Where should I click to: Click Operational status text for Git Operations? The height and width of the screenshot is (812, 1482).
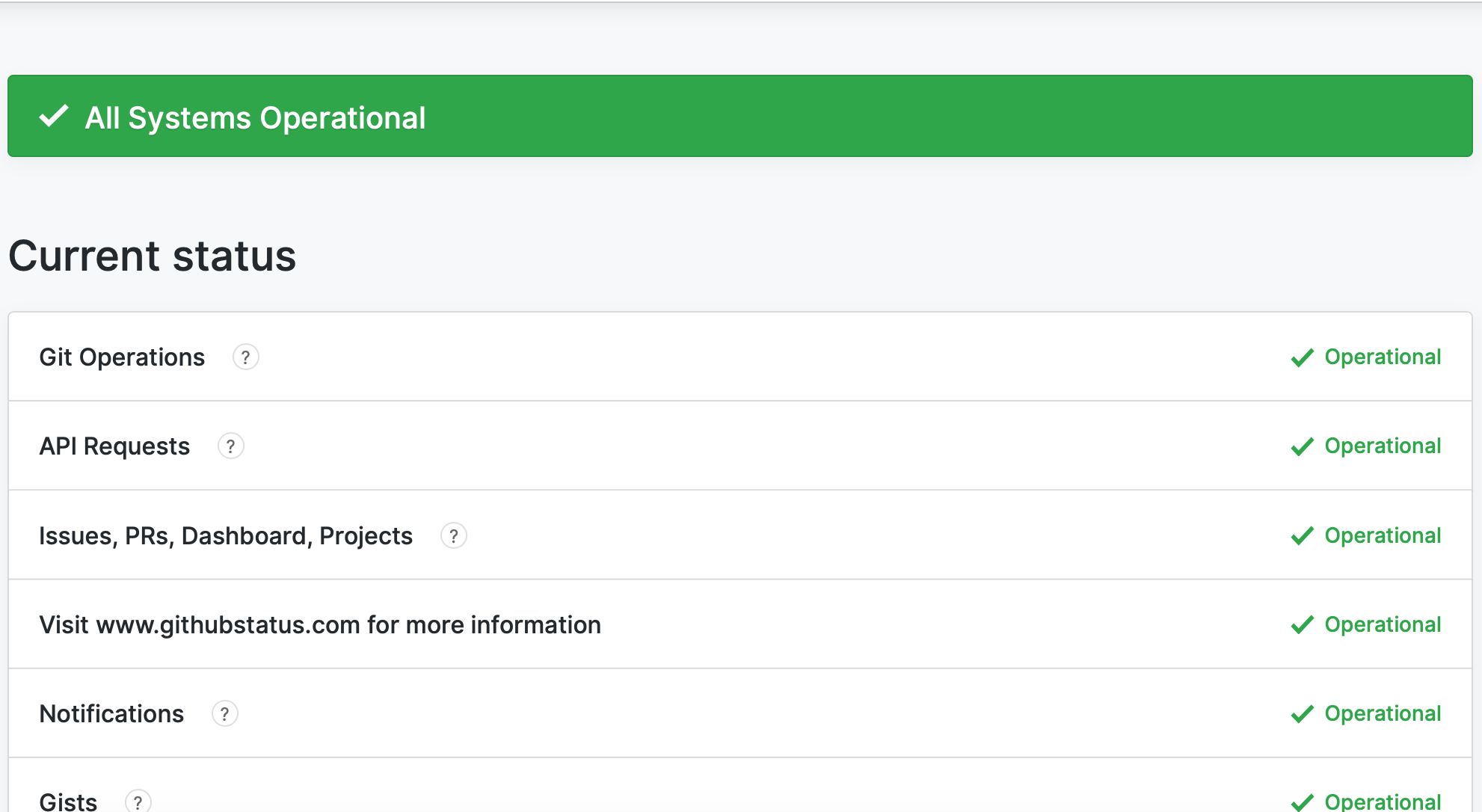1383,357
